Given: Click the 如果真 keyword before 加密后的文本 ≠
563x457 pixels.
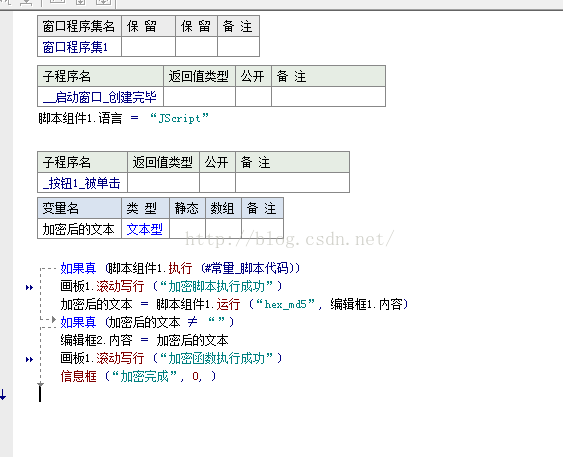Looking at the screenshot, I should (78, 322).
